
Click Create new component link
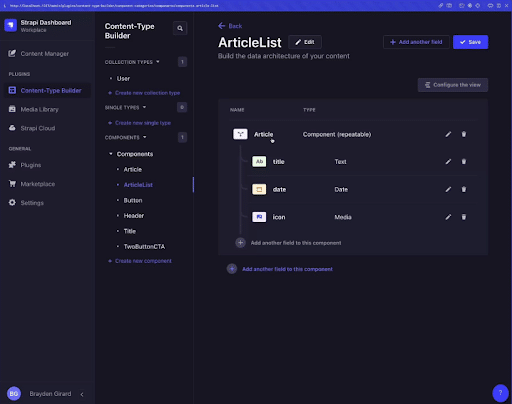(x=140, y=261)
